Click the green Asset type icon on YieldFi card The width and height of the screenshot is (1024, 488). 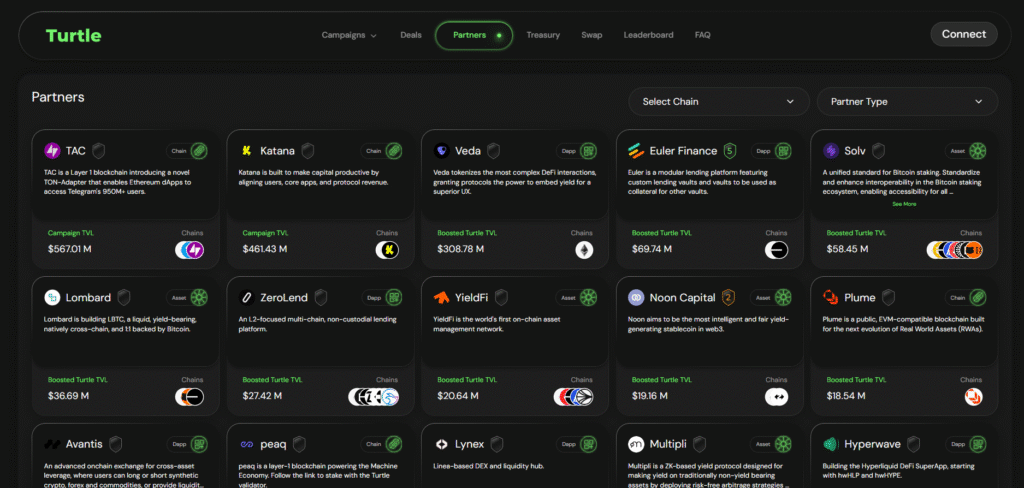[589, 298]
